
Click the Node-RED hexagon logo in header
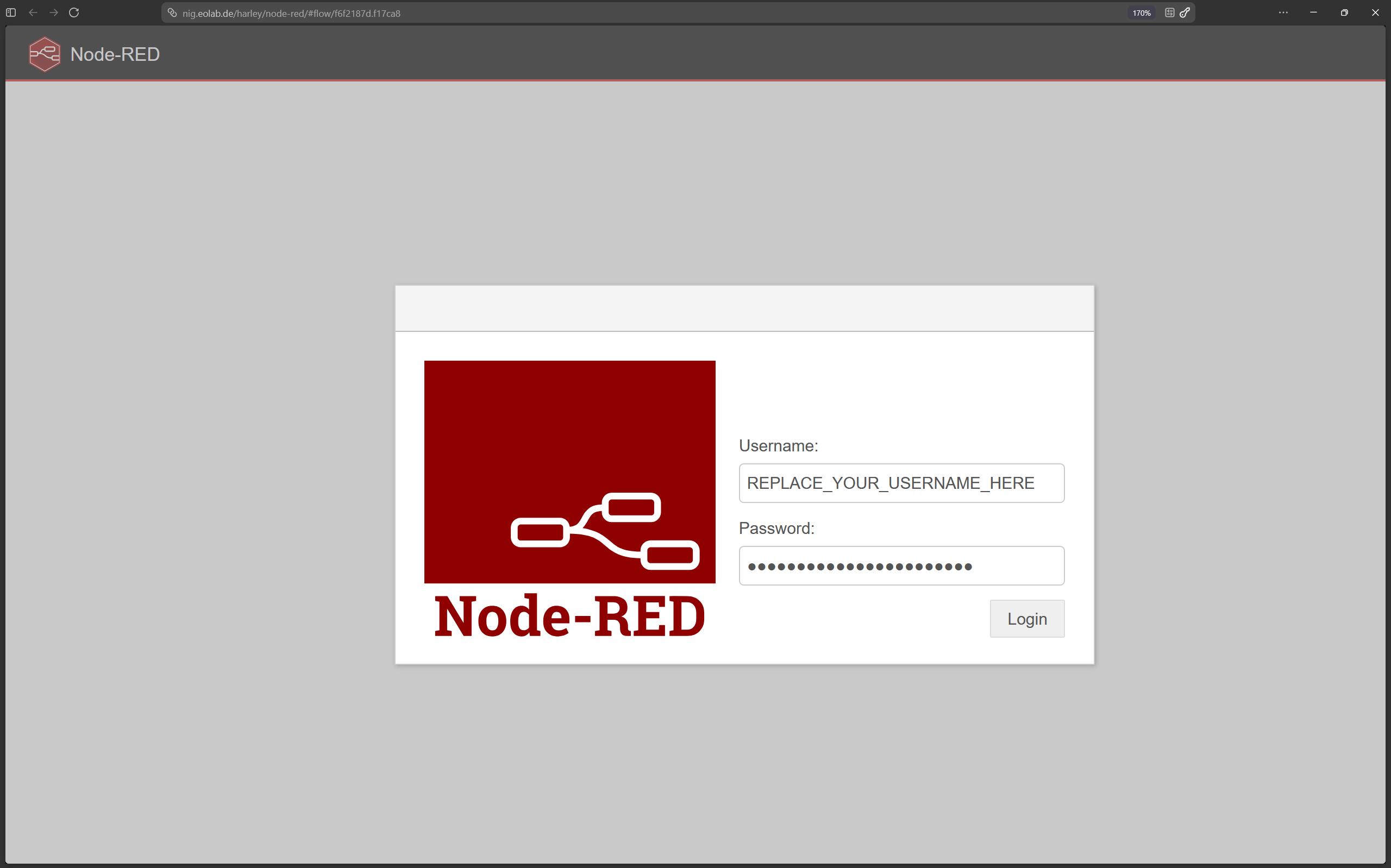pos(45,54)
